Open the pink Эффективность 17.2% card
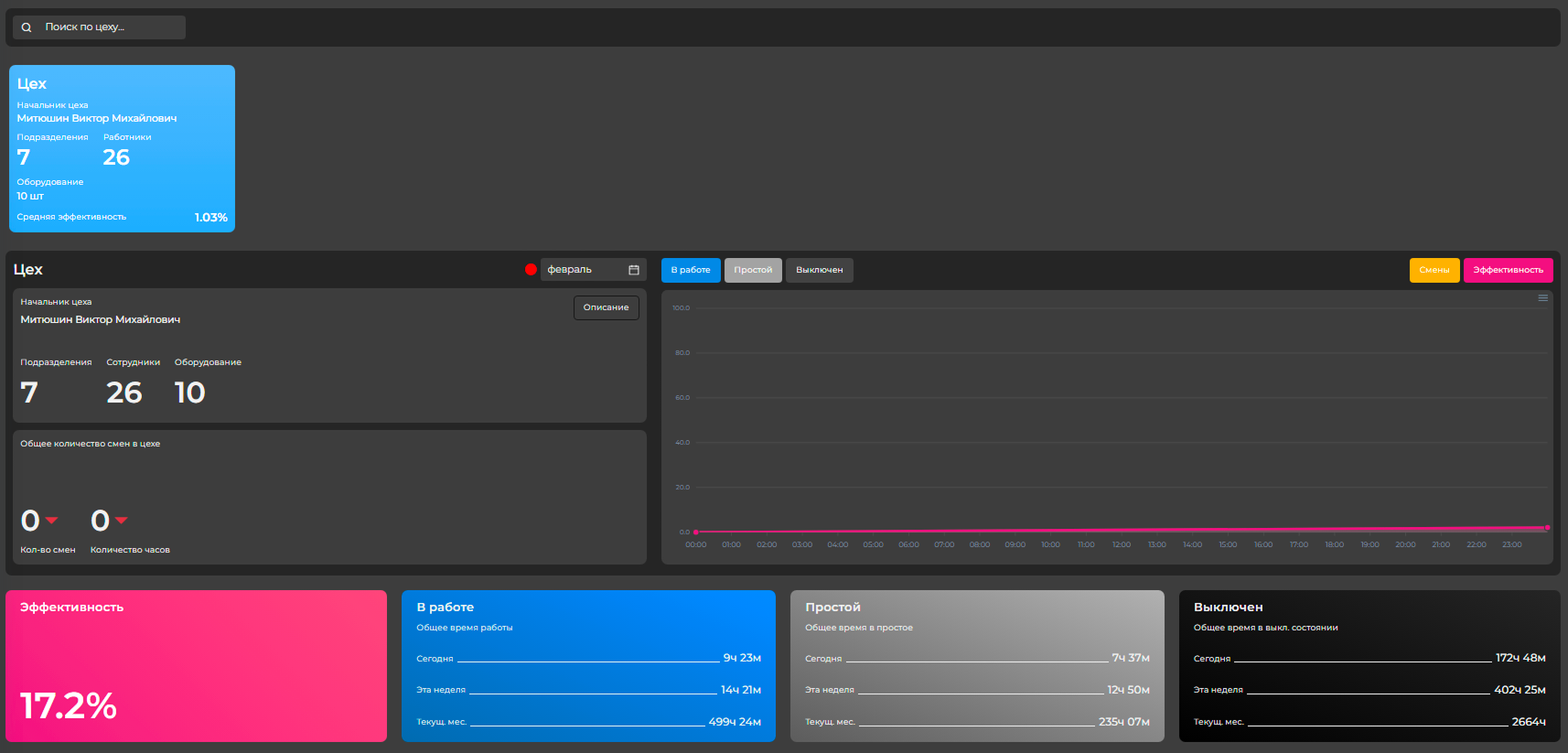The image size is (1568, 753). point(196,666)
